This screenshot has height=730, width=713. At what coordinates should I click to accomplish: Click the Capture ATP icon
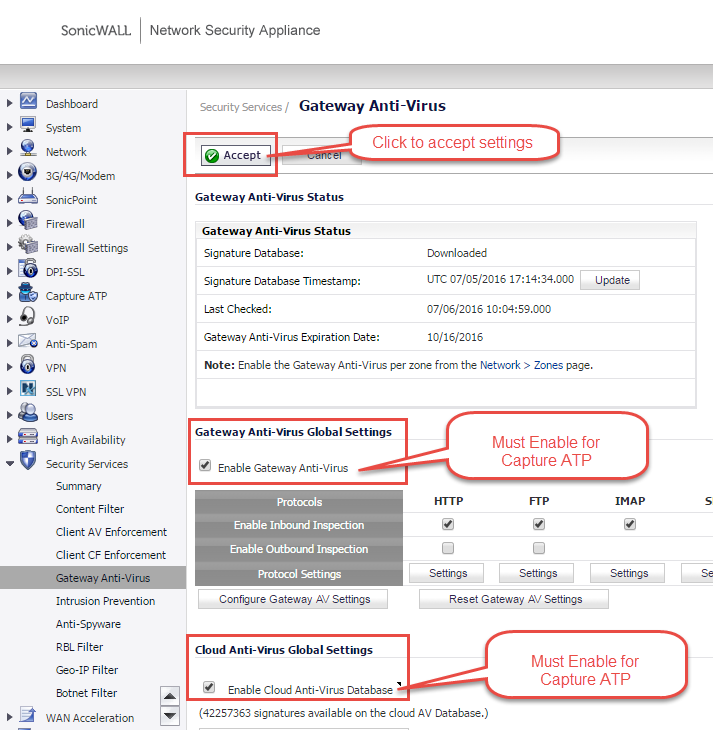pos(28,295)
